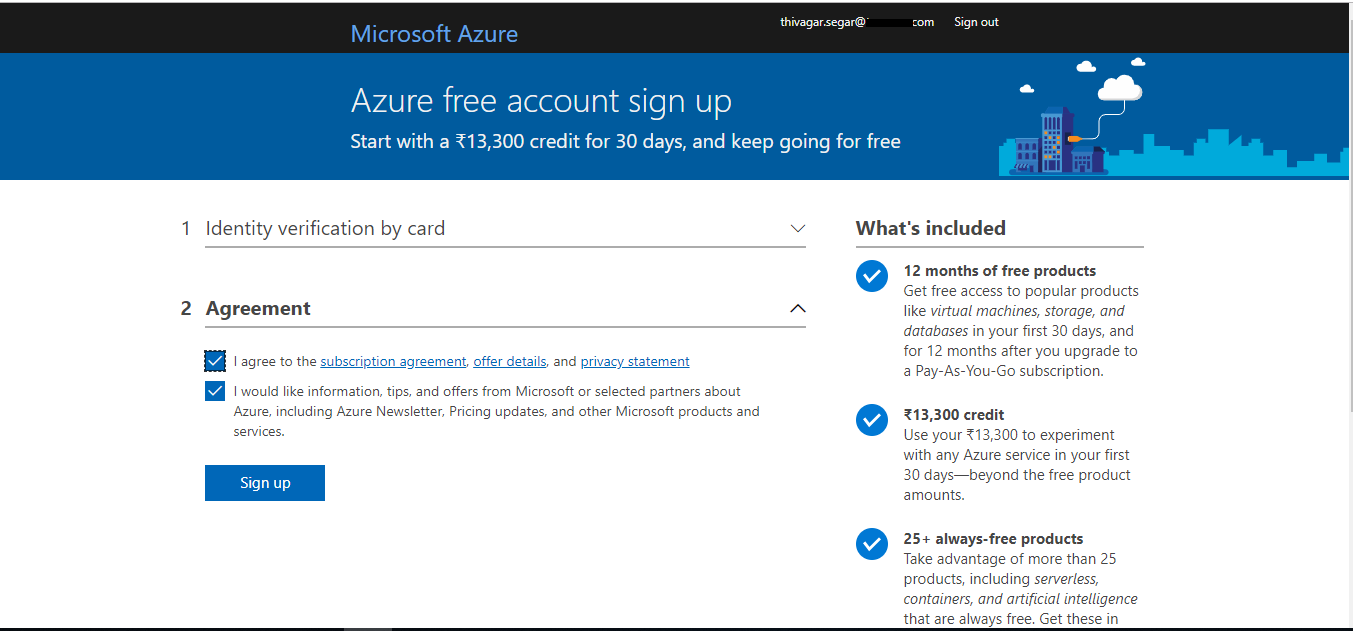Click the 'Azure free account sign up' banner title
1353x631 pixels.
[541, 101]
